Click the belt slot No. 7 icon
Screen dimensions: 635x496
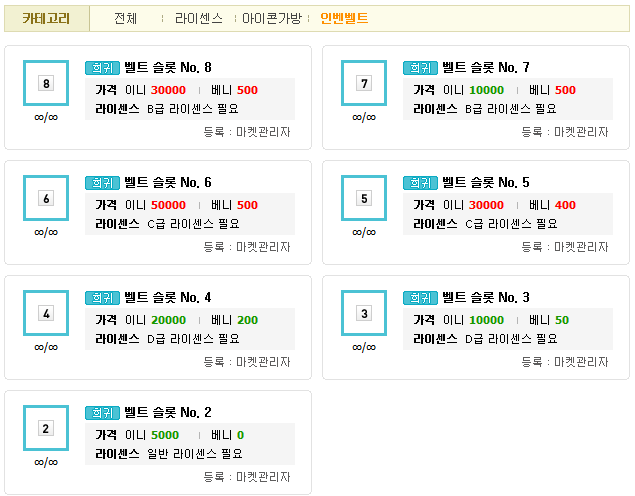pos(364,83)
